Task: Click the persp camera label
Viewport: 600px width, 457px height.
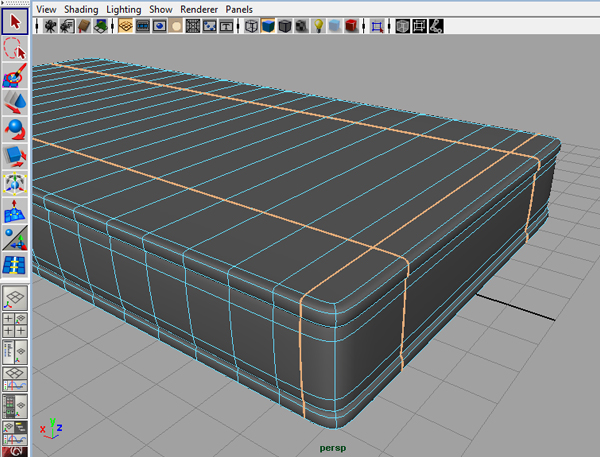Action: coord(333,448)
